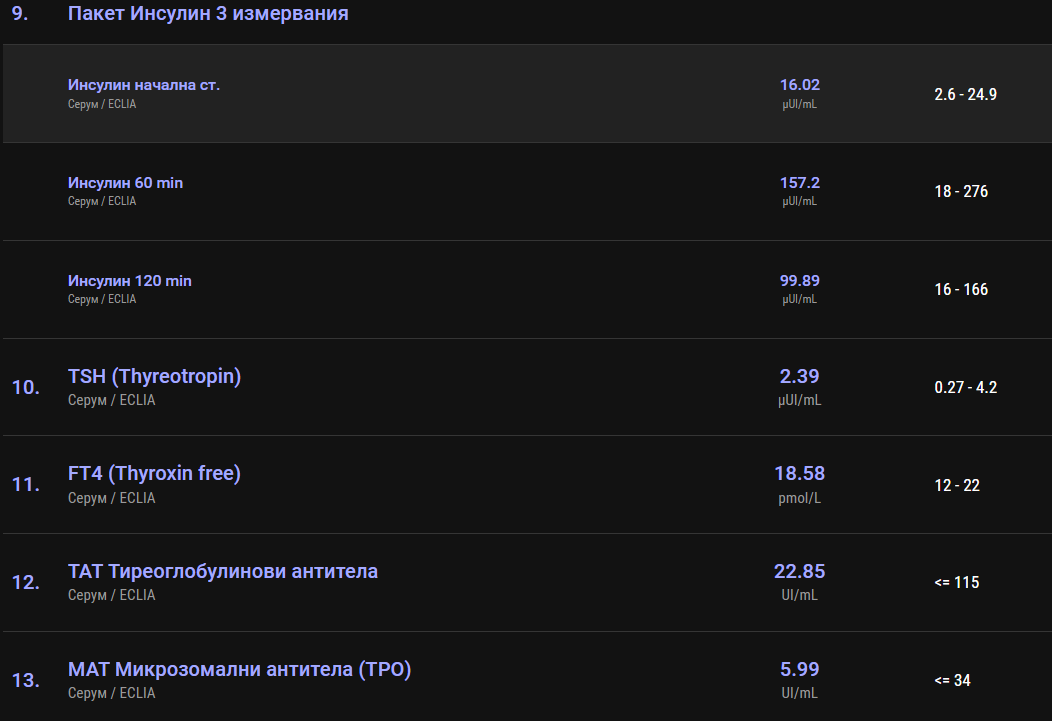Click the TSH (Thyreotropin) test name

click(154, 377)
